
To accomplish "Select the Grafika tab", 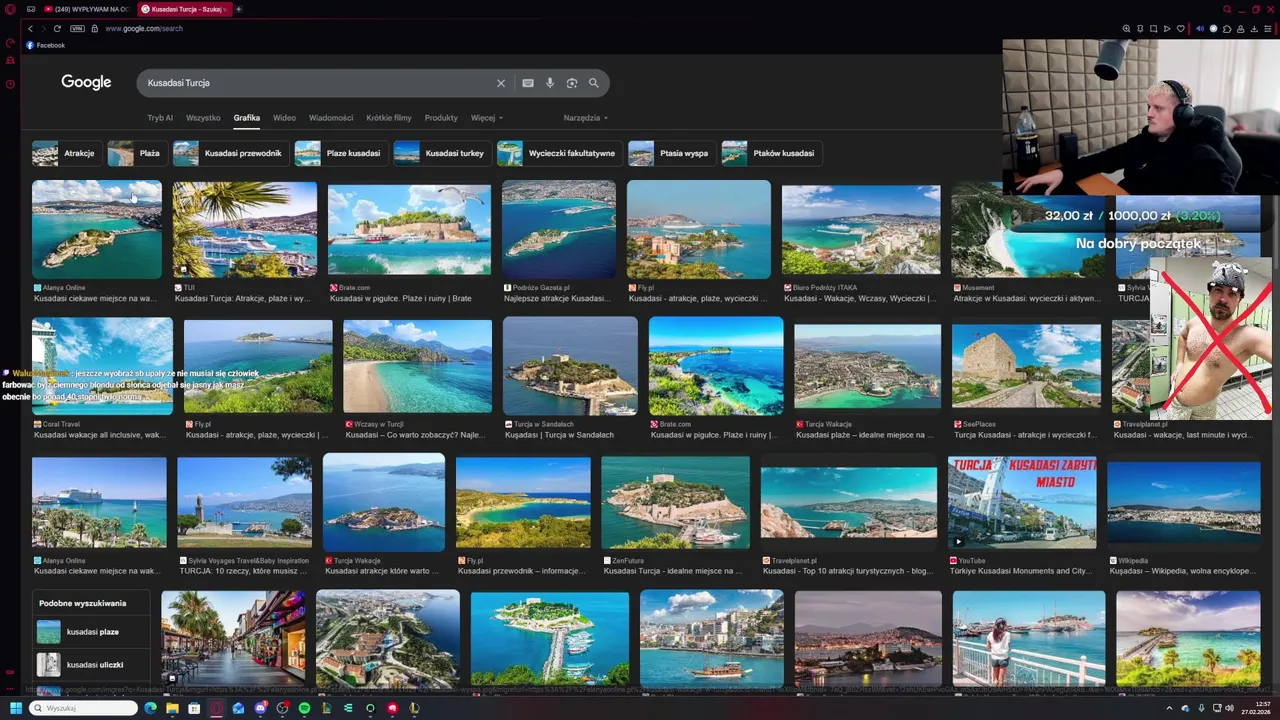I will [247, 118].
